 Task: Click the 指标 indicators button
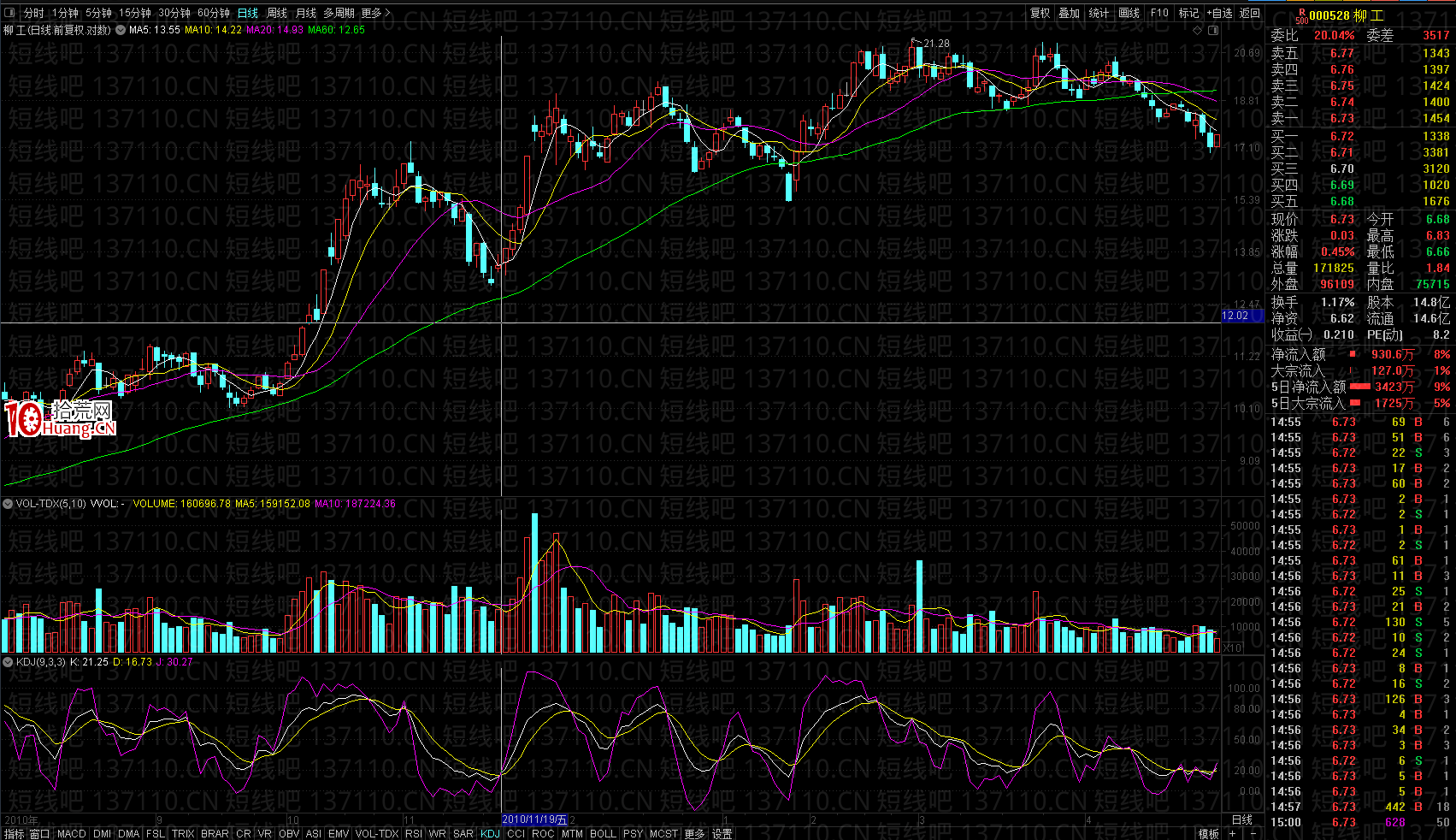[14, 833]
